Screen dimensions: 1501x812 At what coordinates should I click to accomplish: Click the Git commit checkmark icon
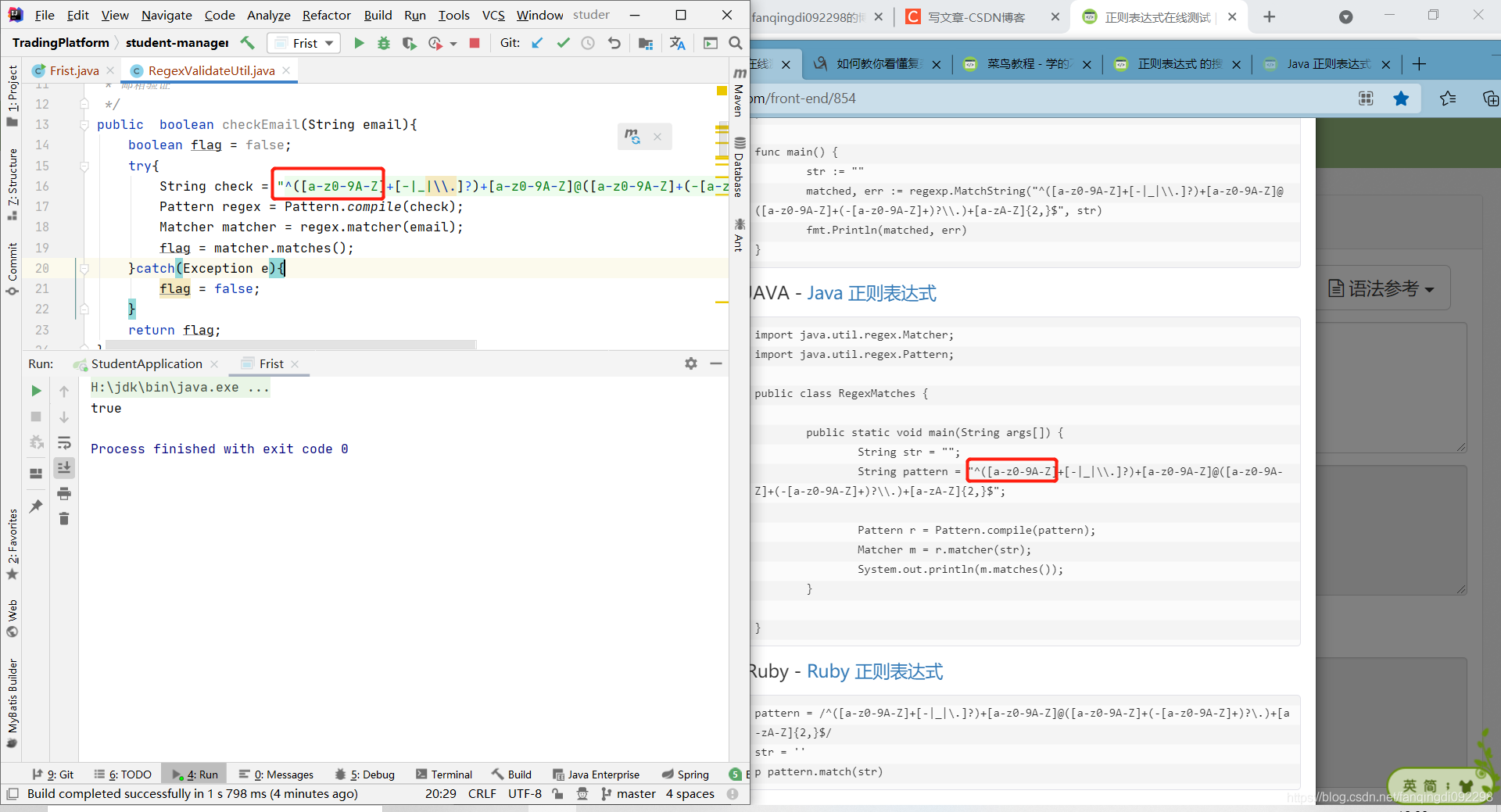tap(563, 43)
